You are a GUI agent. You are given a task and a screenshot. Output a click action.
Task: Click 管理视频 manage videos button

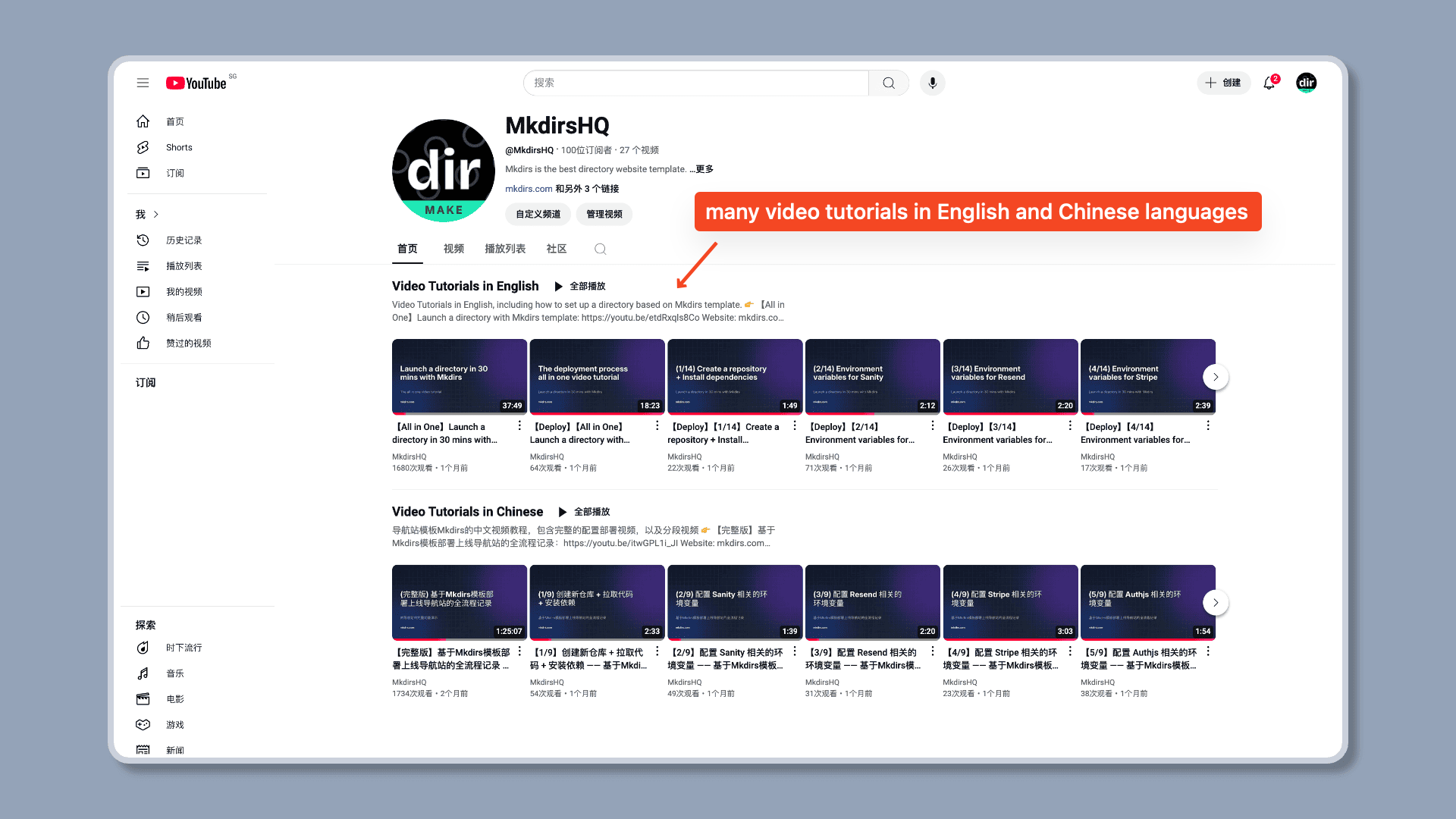click(604, 215)
